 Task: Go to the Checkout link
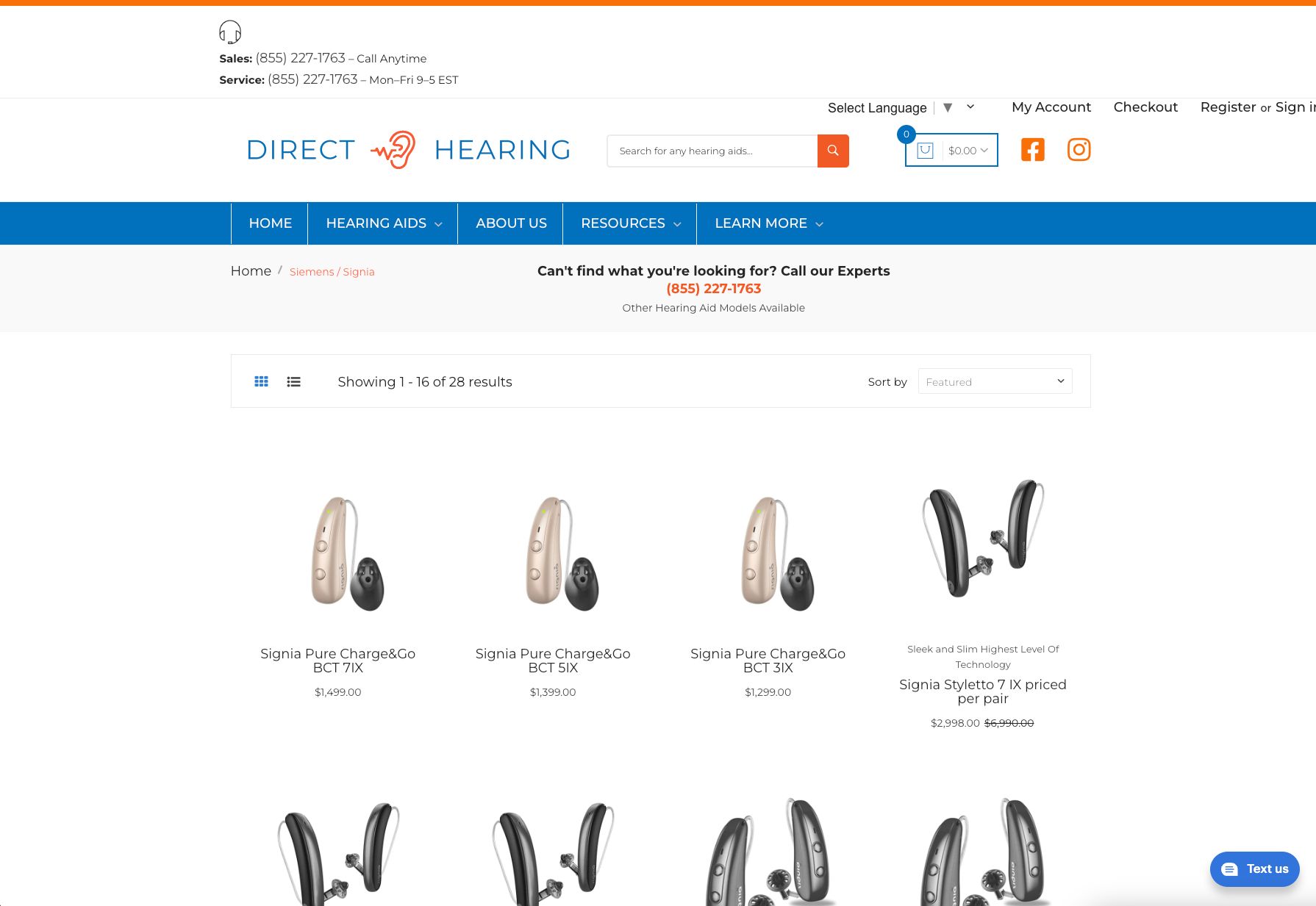[1145, 107]
